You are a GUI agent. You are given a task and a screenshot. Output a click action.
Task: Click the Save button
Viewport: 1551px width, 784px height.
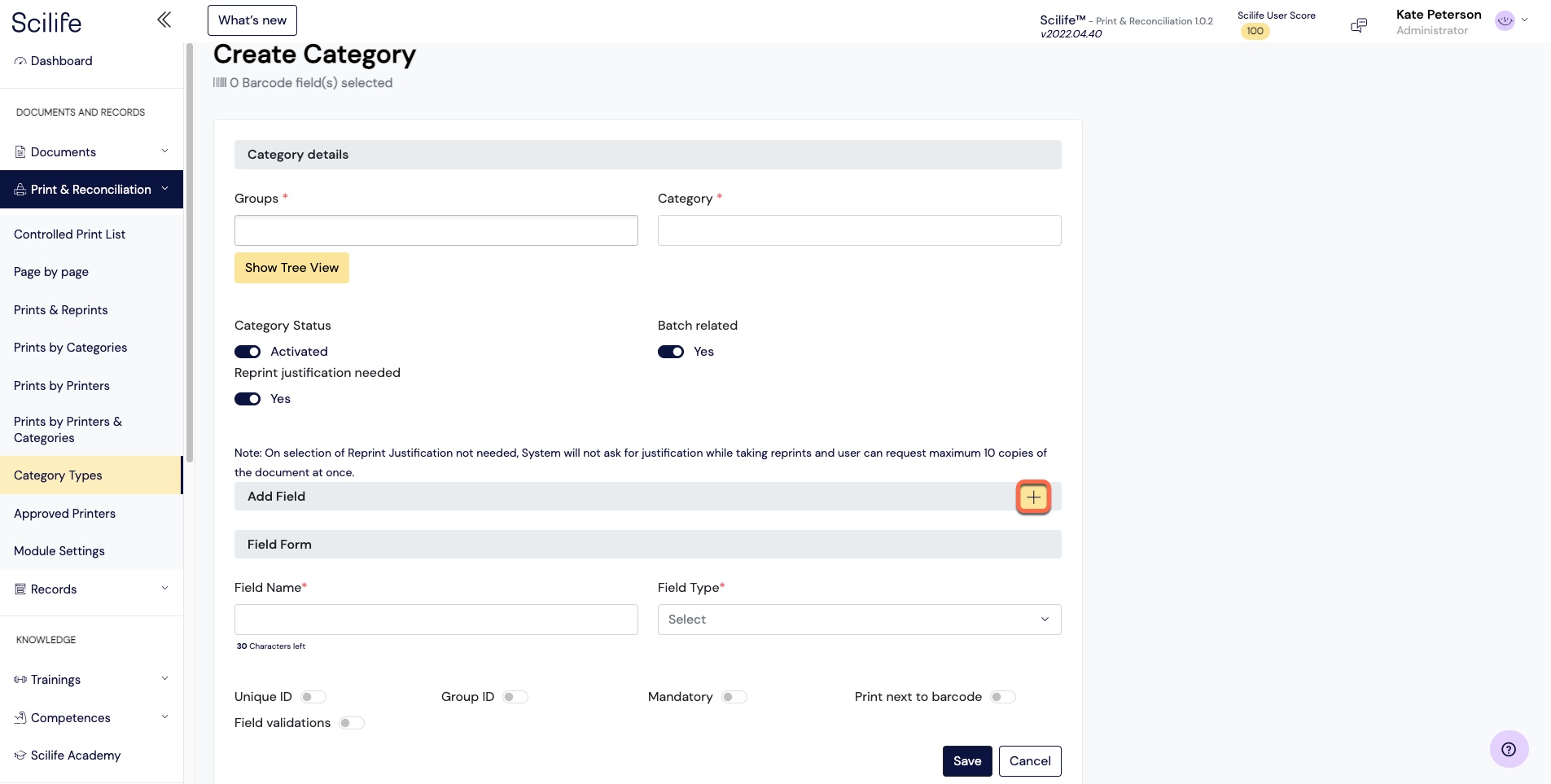point(967,761)
